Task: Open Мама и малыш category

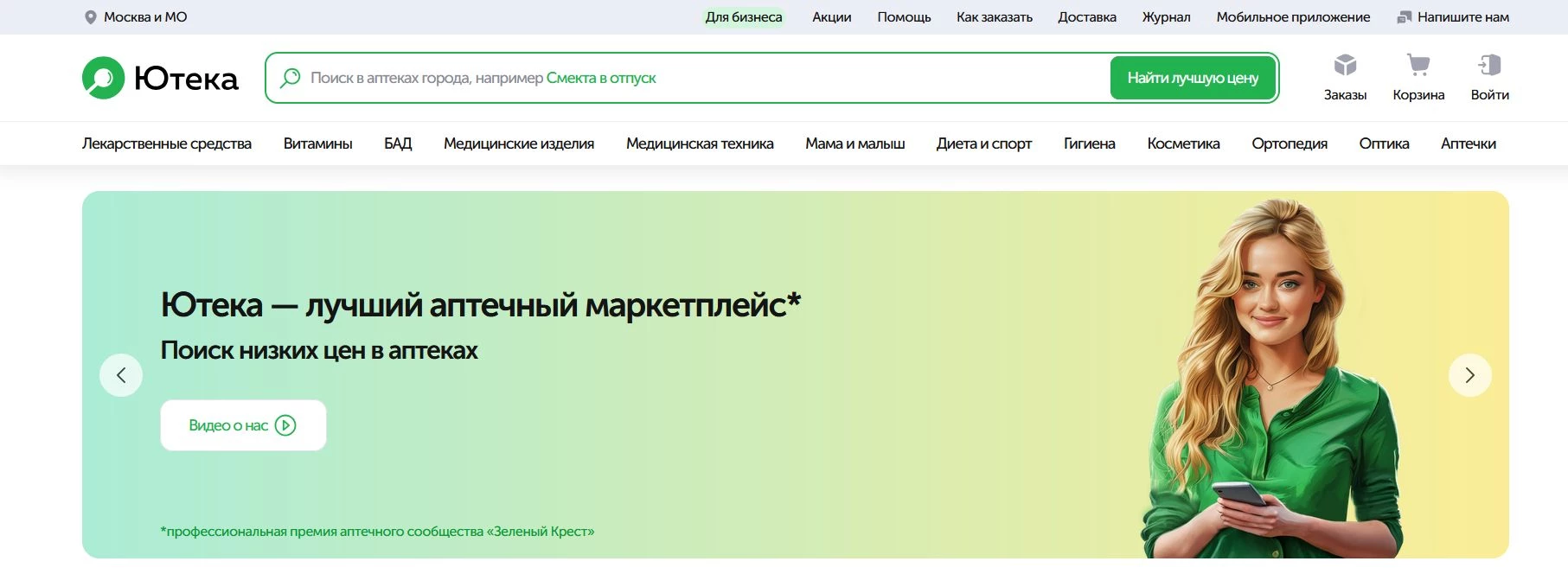Action: tap(855, 143)
